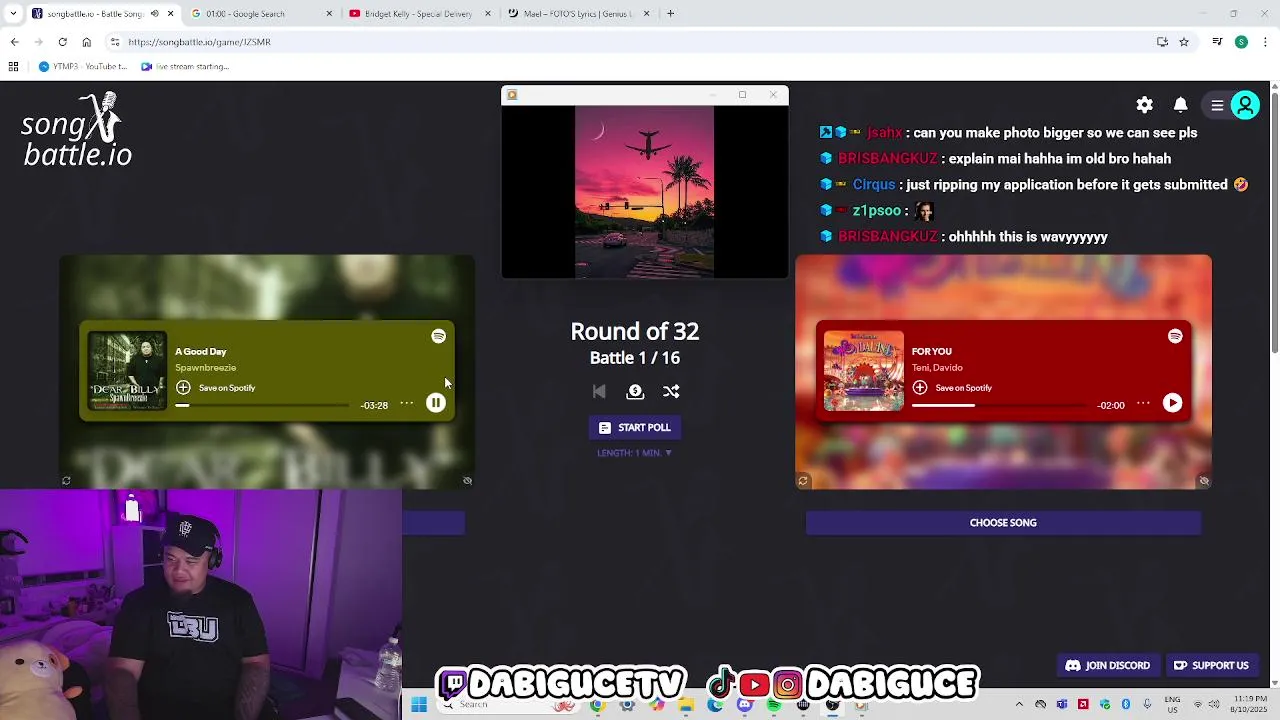Image resolution: width=1280 pixels, height=720 pixels.
Task: Open the settings gear on songbattle page
Action: [x=1145, y=105]
